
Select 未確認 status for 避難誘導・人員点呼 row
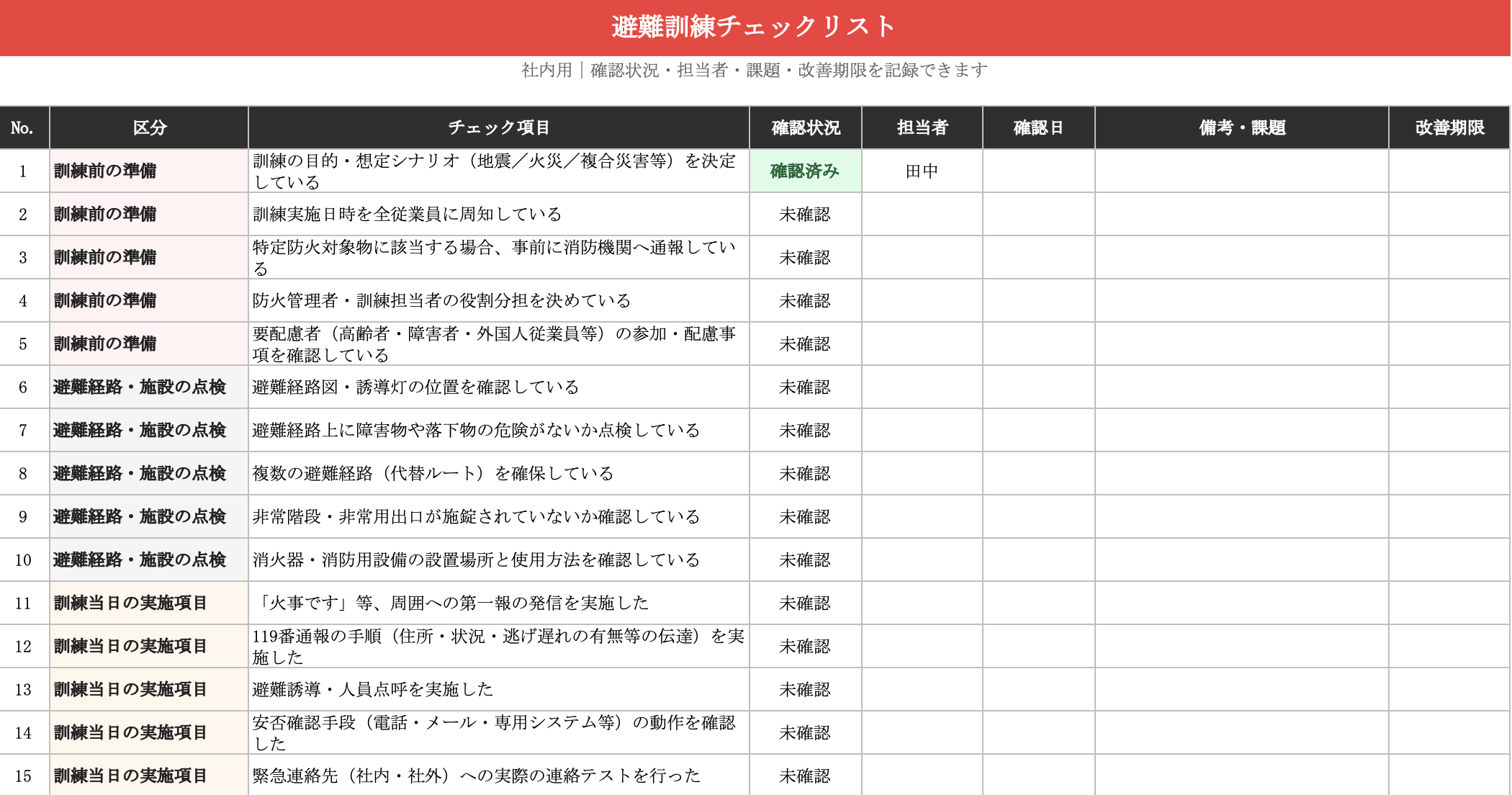[x=805, y=689]
